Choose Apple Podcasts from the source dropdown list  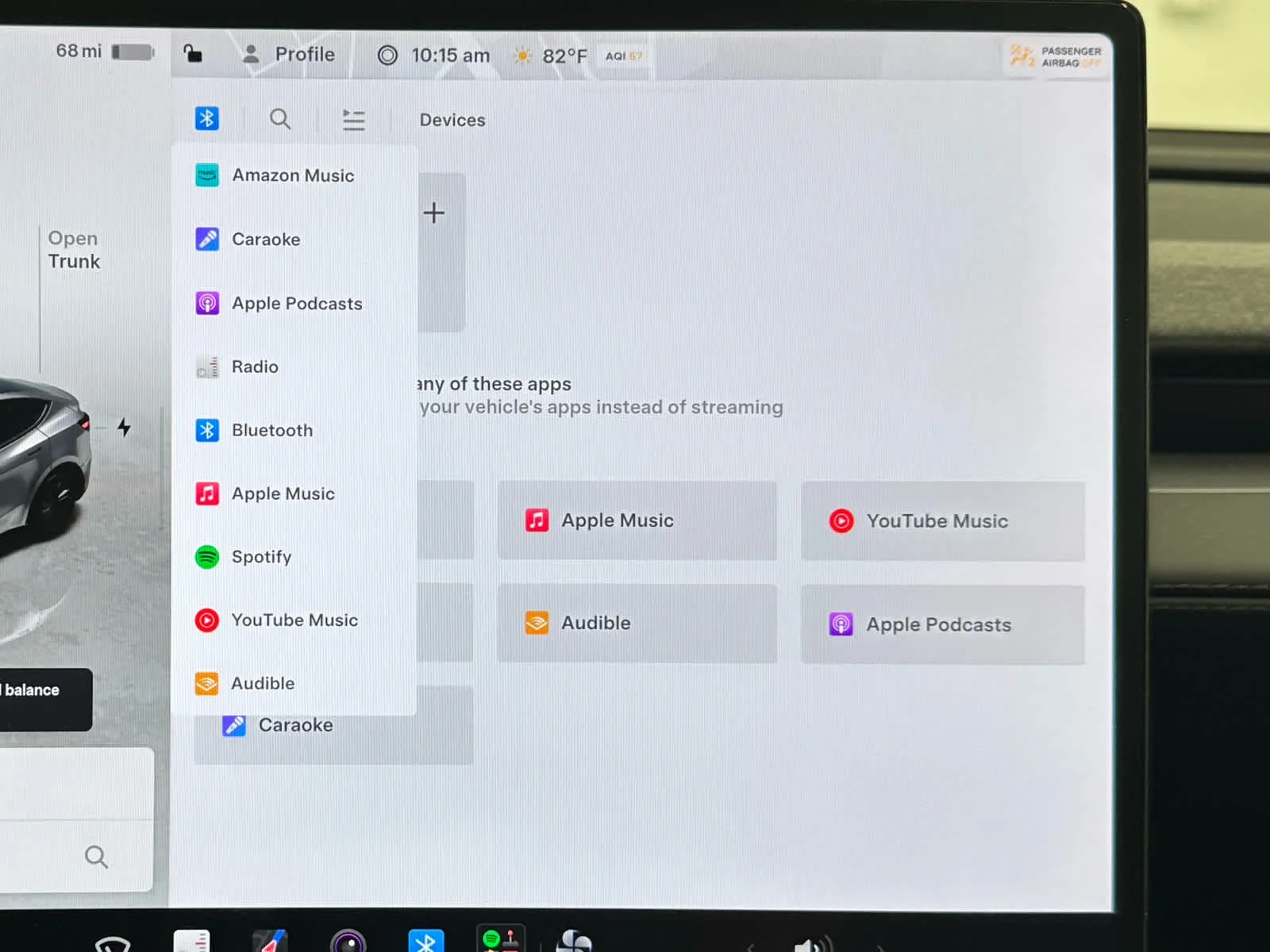pyautogui.click(x=294, y=303)
